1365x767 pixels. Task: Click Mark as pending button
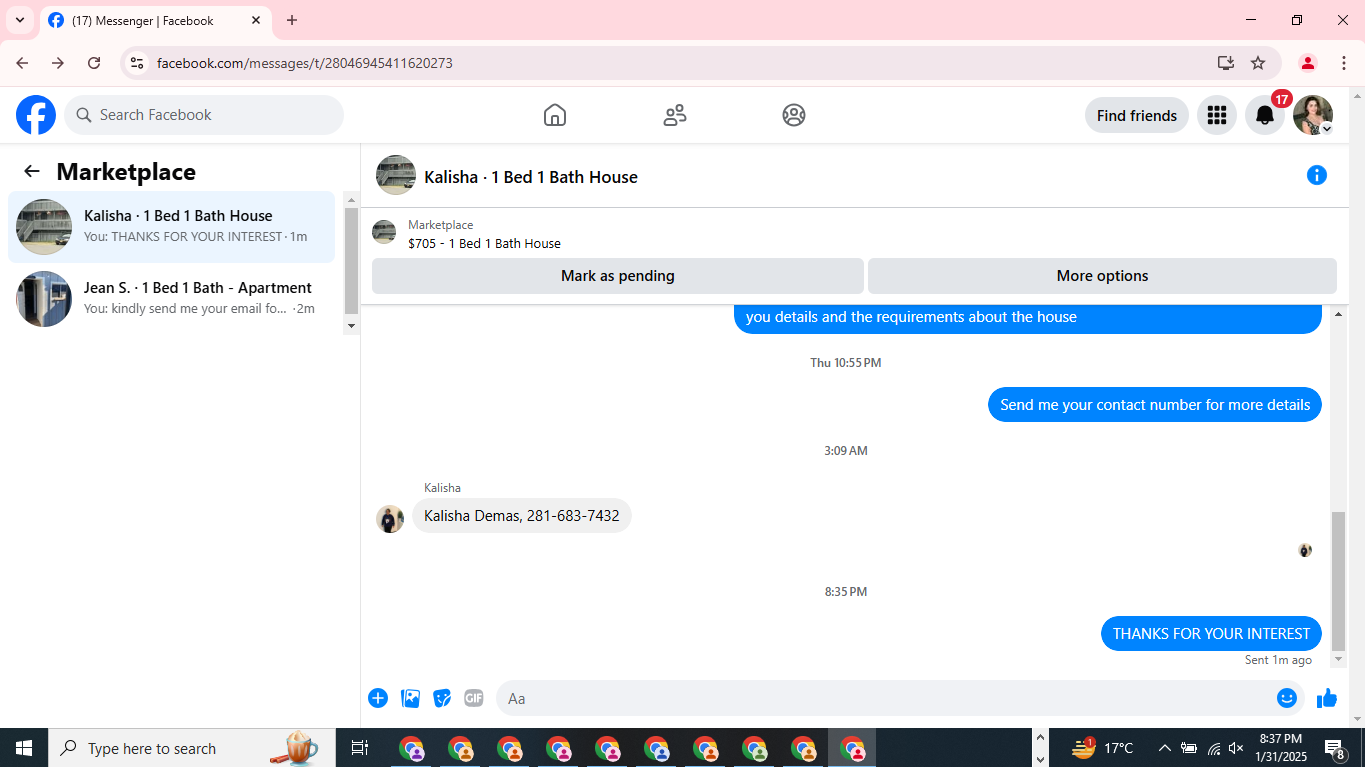618,276
